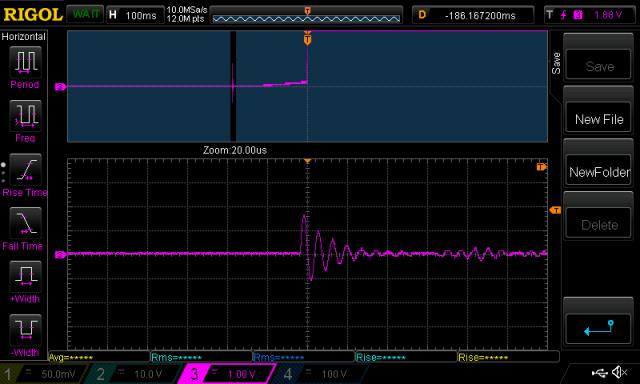Open the Horizontal measurement menu header

(x=24, y=36)
